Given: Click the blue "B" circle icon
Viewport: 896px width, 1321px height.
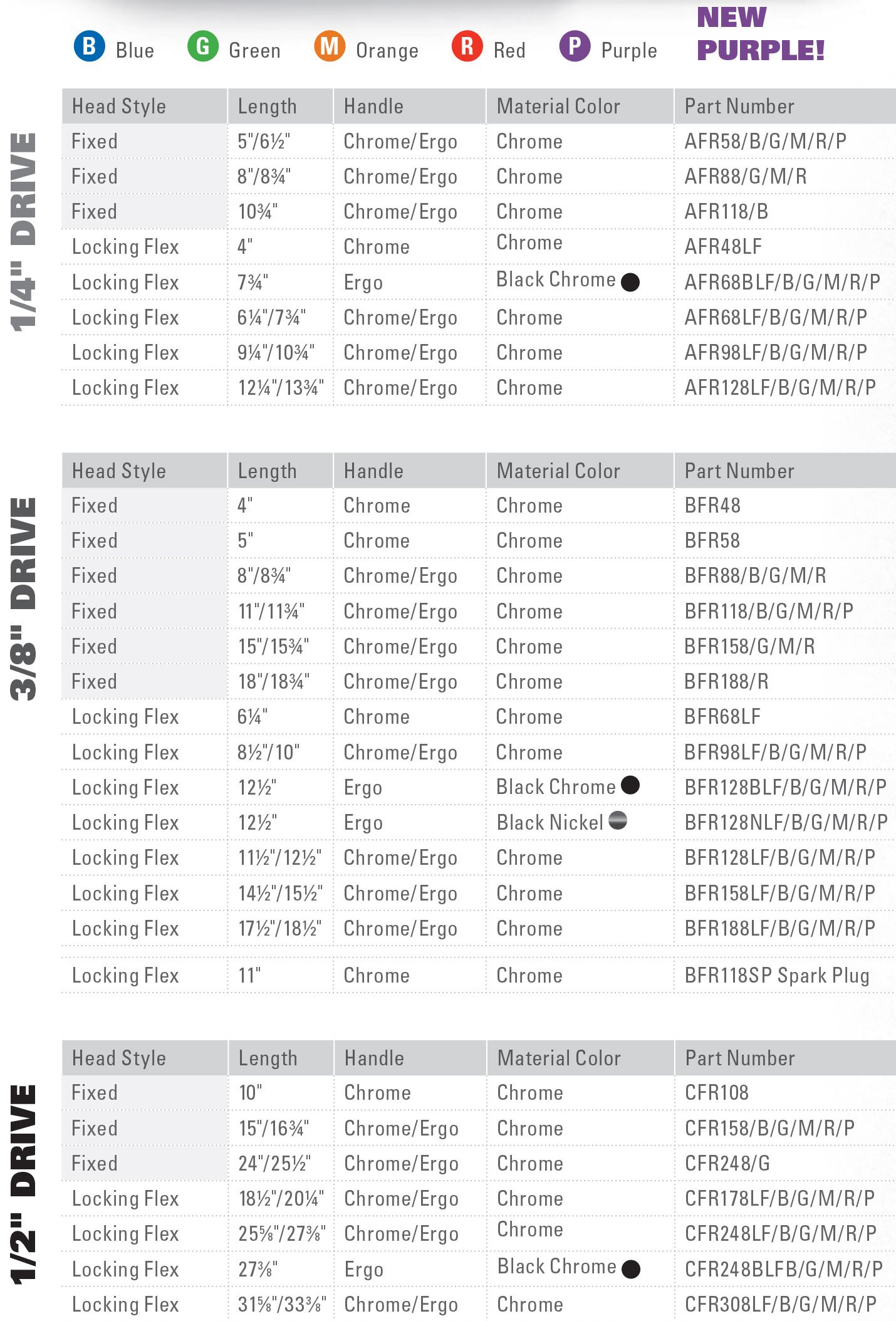Looking at the screenshot, I should coord(89,46).
